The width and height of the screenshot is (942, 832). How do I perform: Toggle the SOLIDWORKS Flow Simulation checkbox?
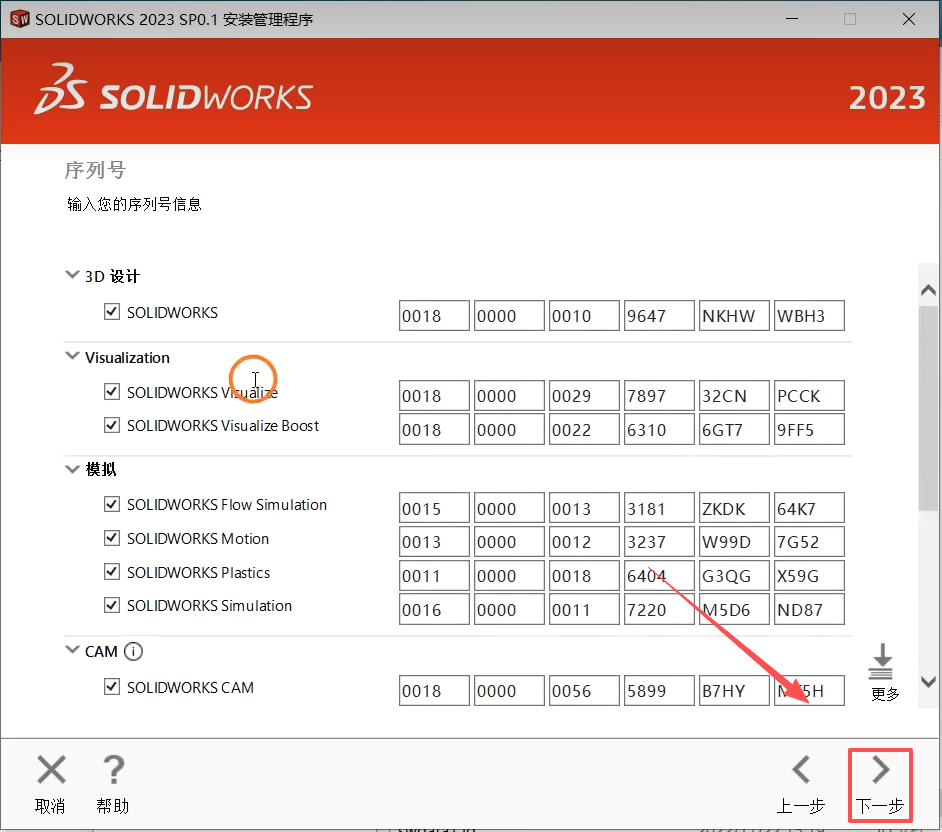pos(112,505)
